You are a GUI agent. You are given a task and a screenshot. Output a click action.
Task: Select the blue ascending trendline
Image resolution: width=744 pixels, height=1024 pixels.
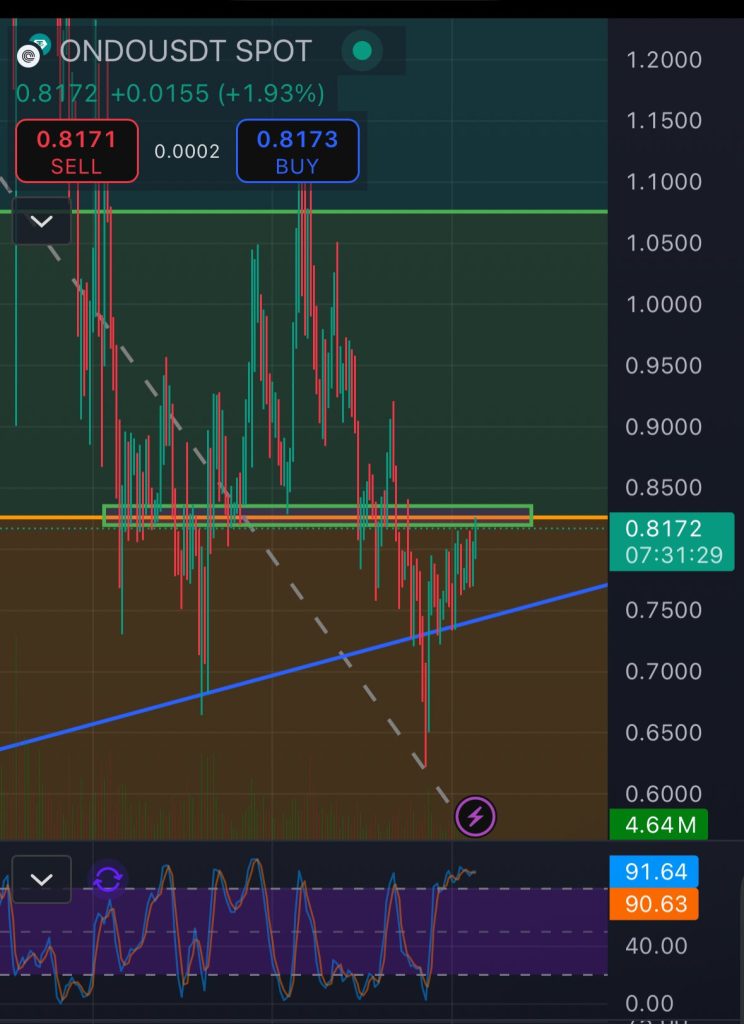(x=304, y=667)
